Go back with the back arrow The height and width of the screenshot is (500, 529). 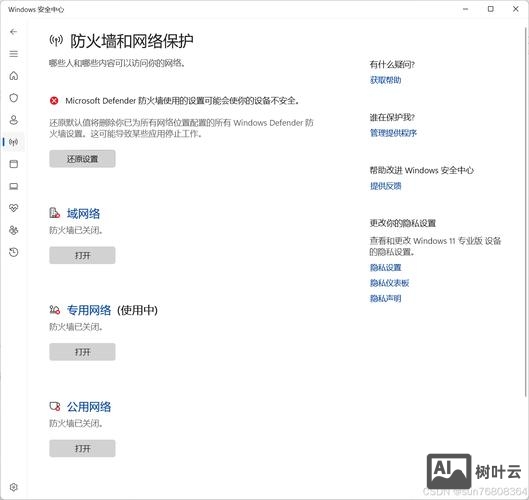click(x=13, y=32)
